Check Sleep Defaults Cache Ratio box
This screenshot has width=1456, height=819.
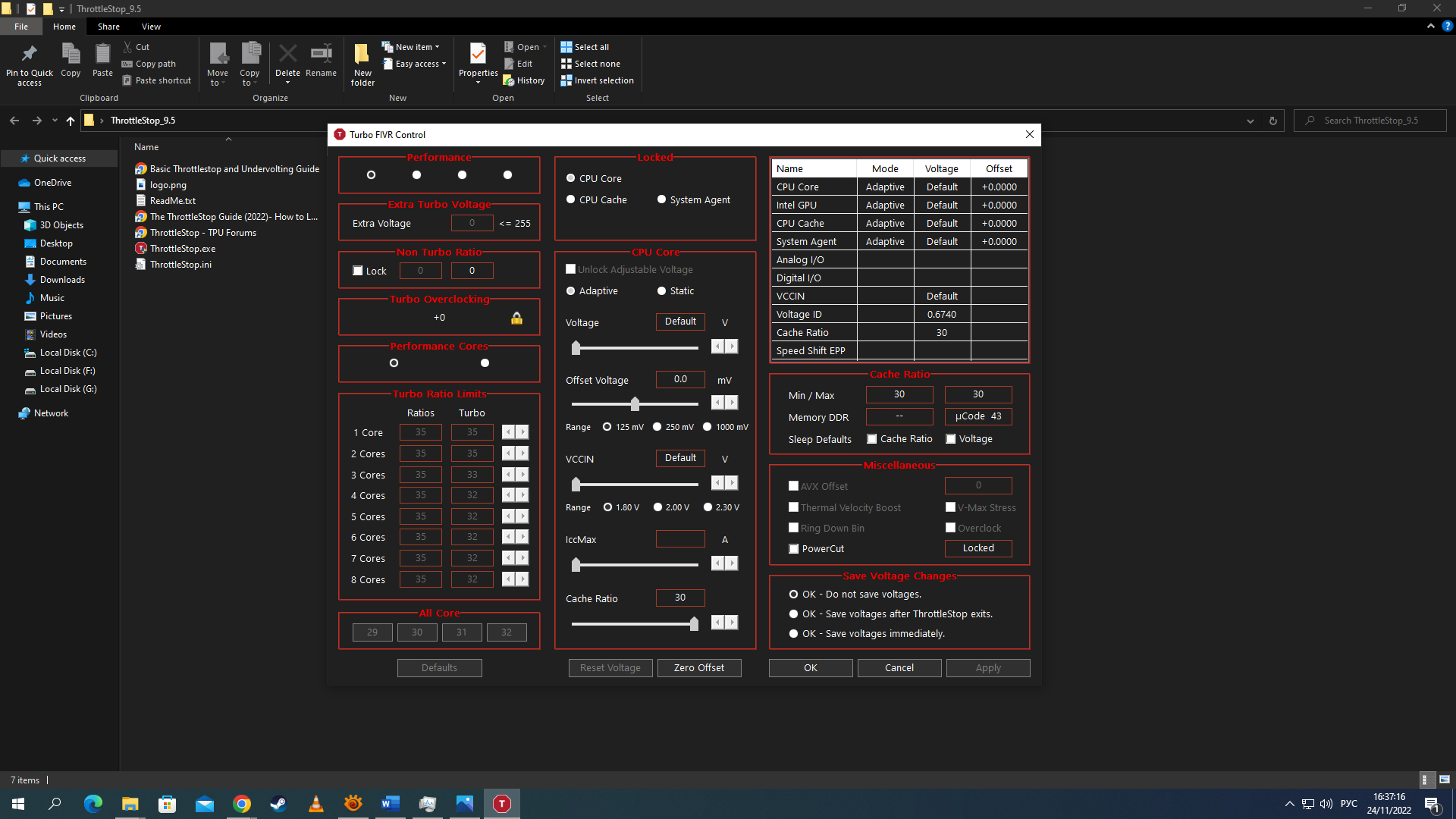pyautogui.click(x=872, y=439)
